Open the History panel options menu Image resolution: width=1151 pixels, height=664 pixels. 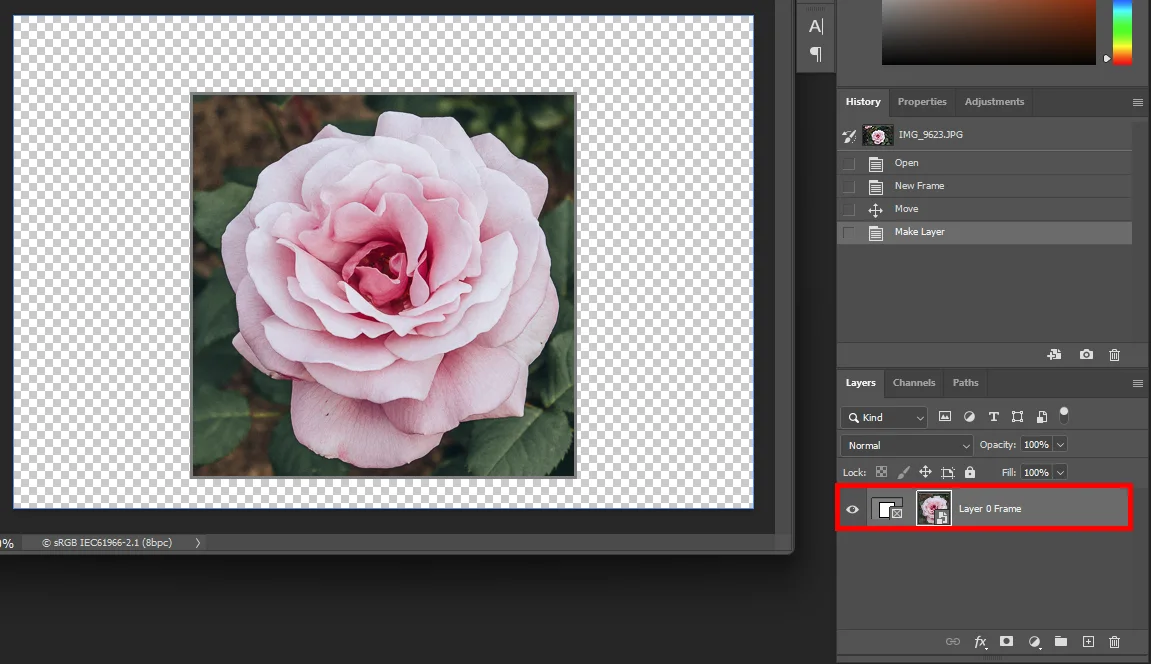[1138, 103]
